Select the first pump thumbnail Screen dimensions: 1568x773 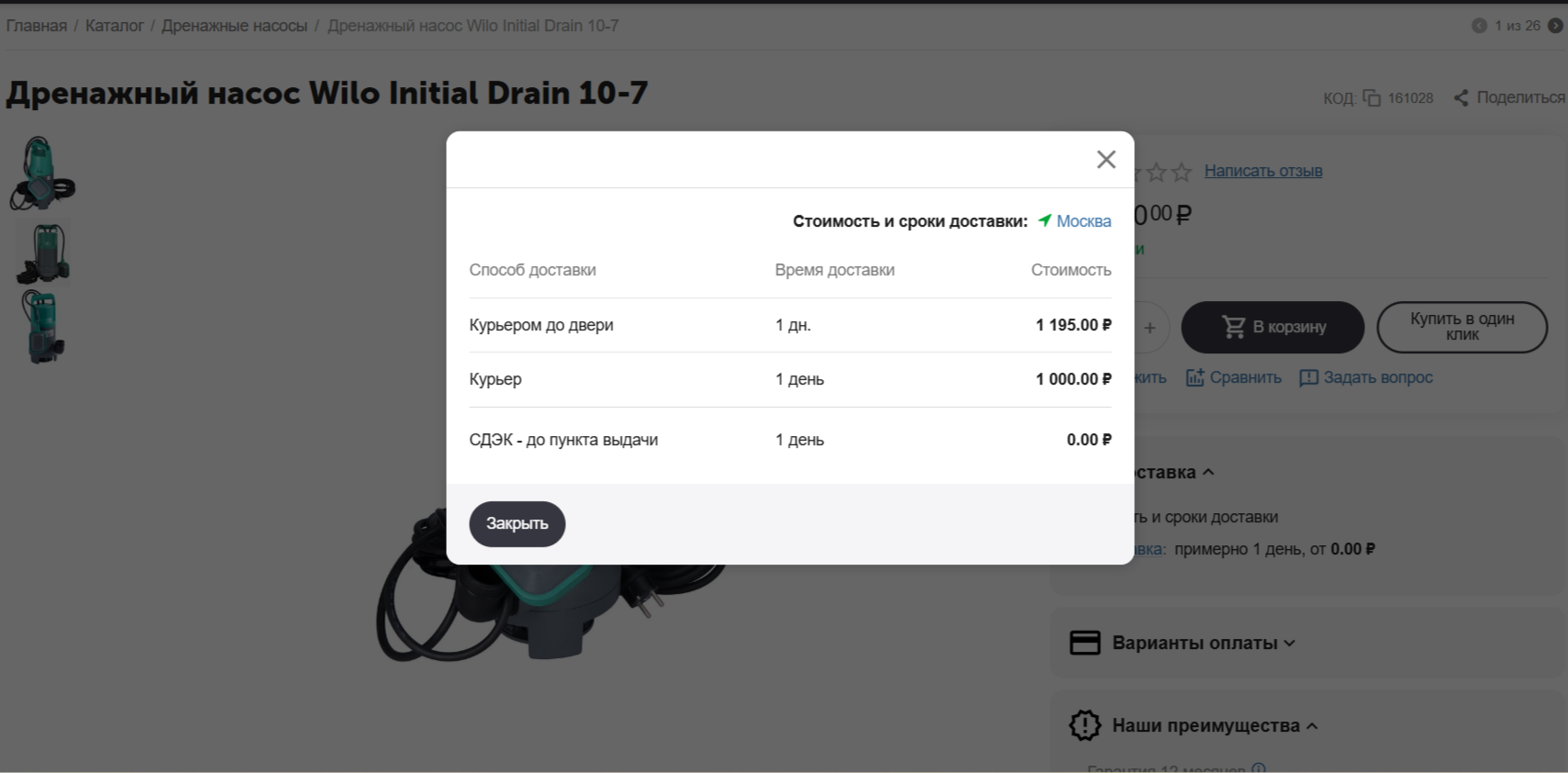coord(42,172)
